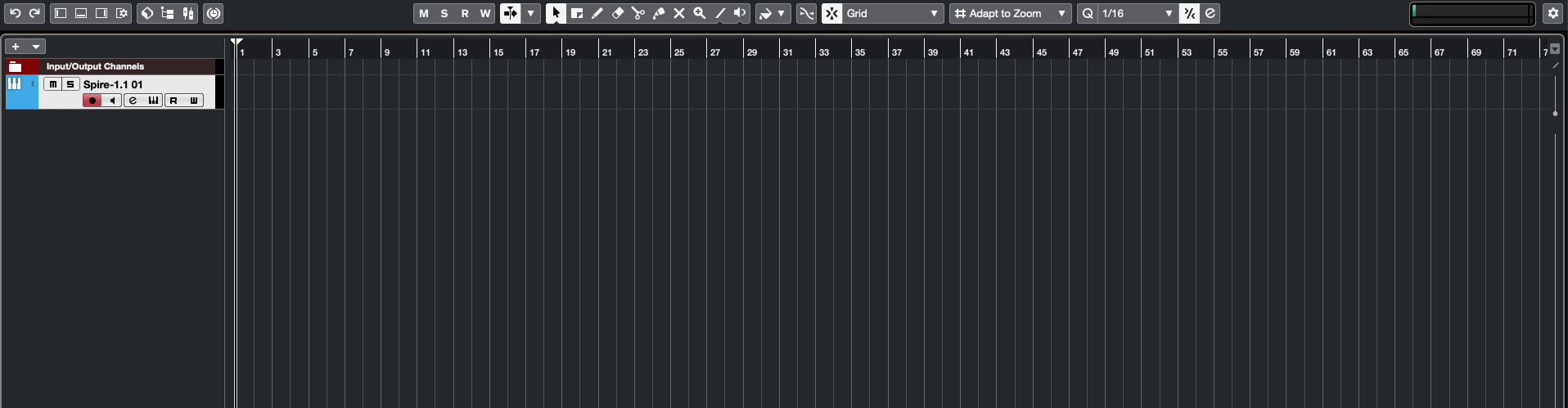
Task: Toggle the soft quantize button
Action: click(1190, 13)
